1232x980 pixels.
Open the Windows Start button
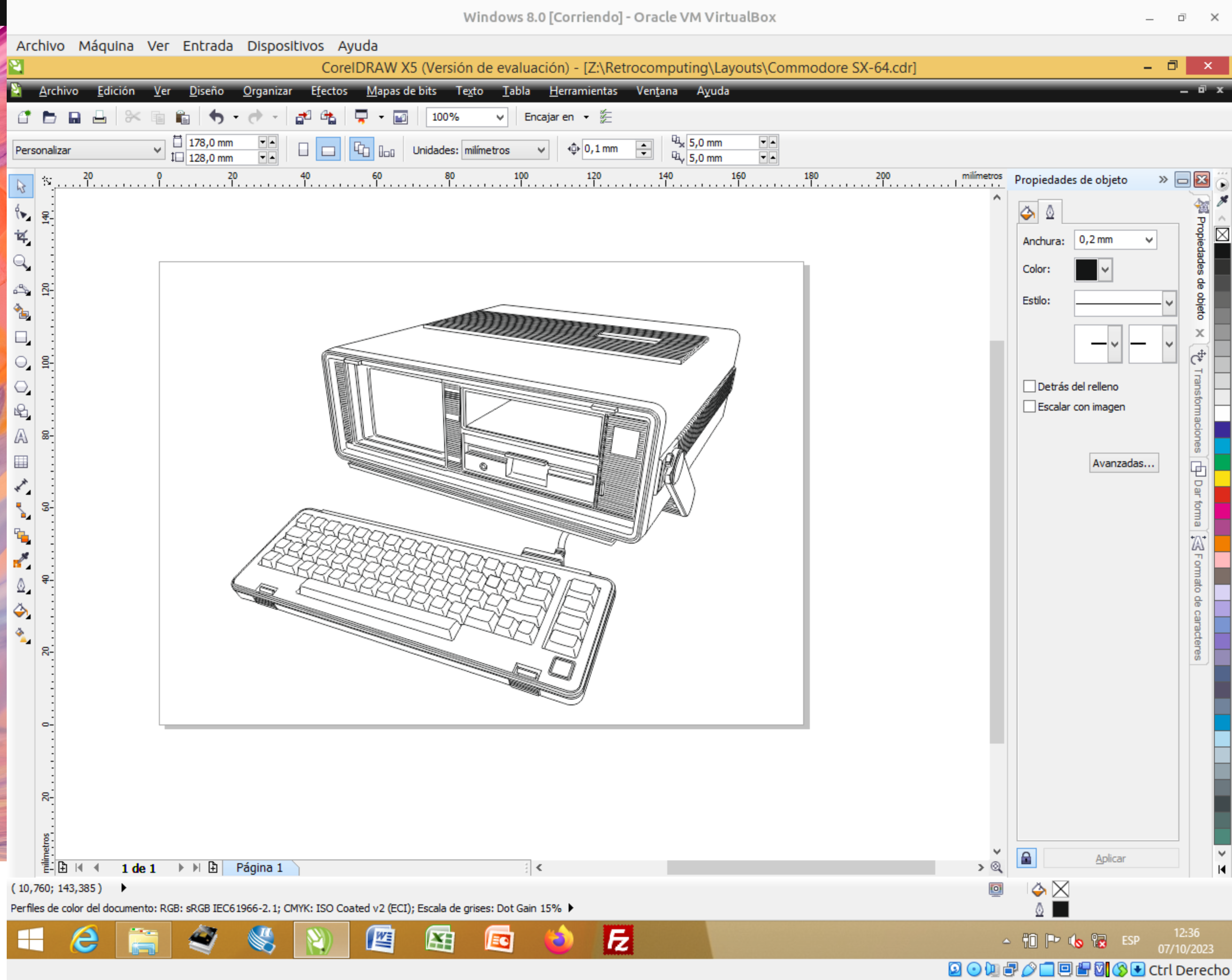click(x=31, y=940)
